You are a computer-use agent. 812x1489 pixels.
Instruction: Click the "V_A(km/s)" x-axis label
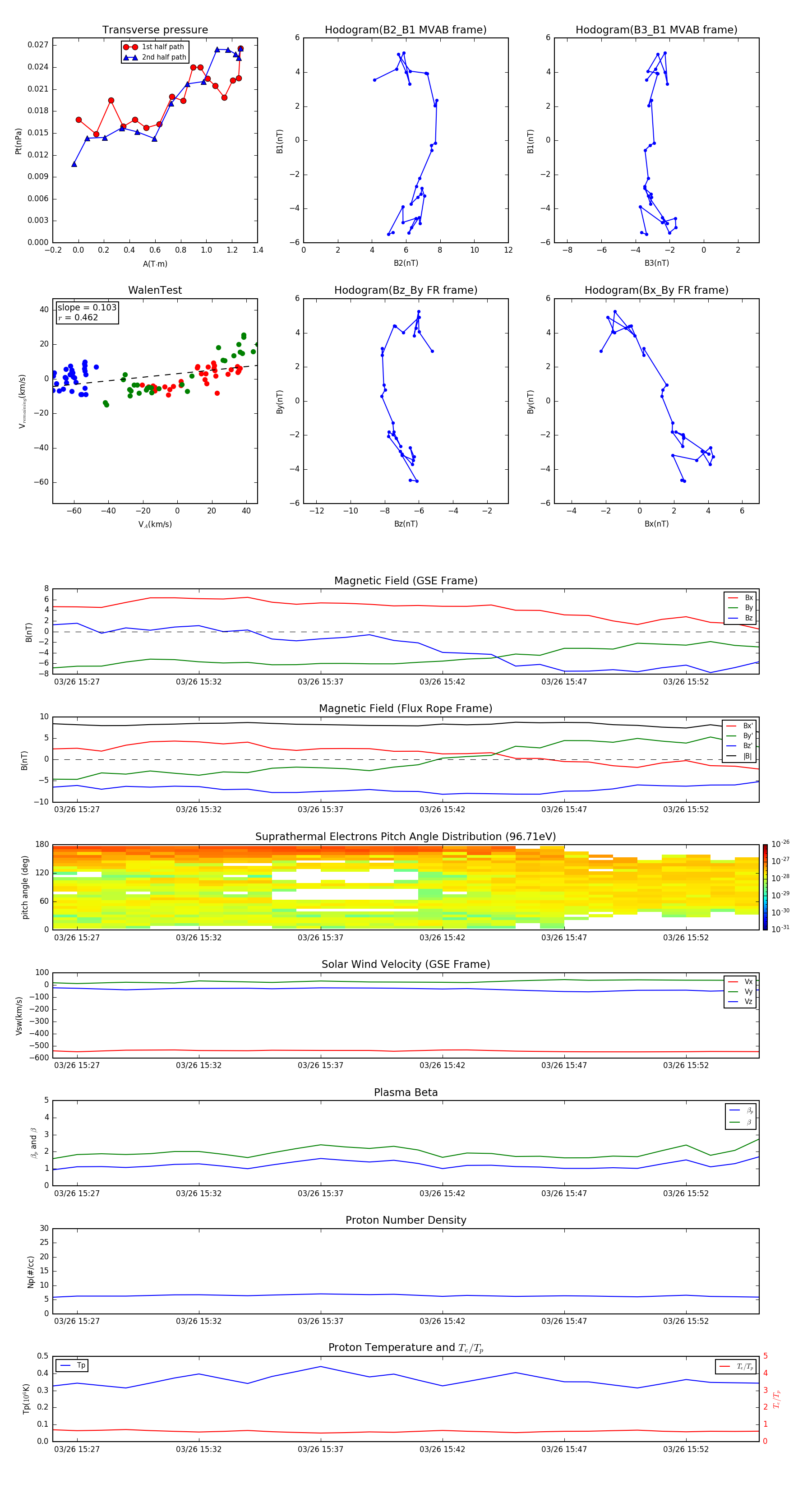[x=155, y=524]
